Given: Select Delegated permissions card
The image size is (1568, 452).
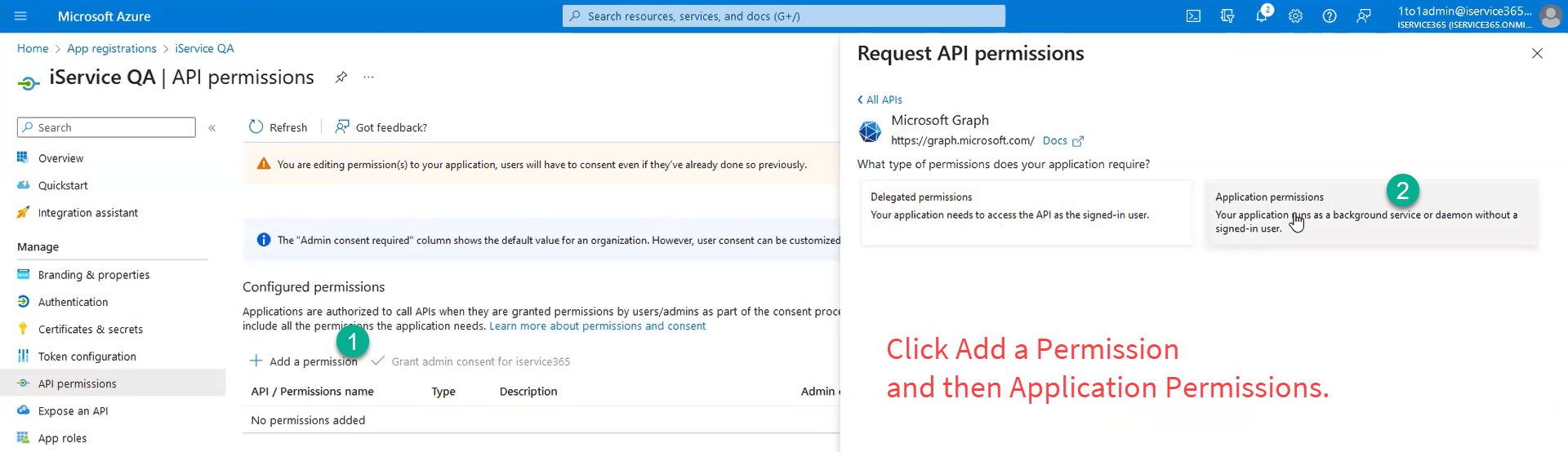Looking at the screenshot, I should pos(1027,212).
